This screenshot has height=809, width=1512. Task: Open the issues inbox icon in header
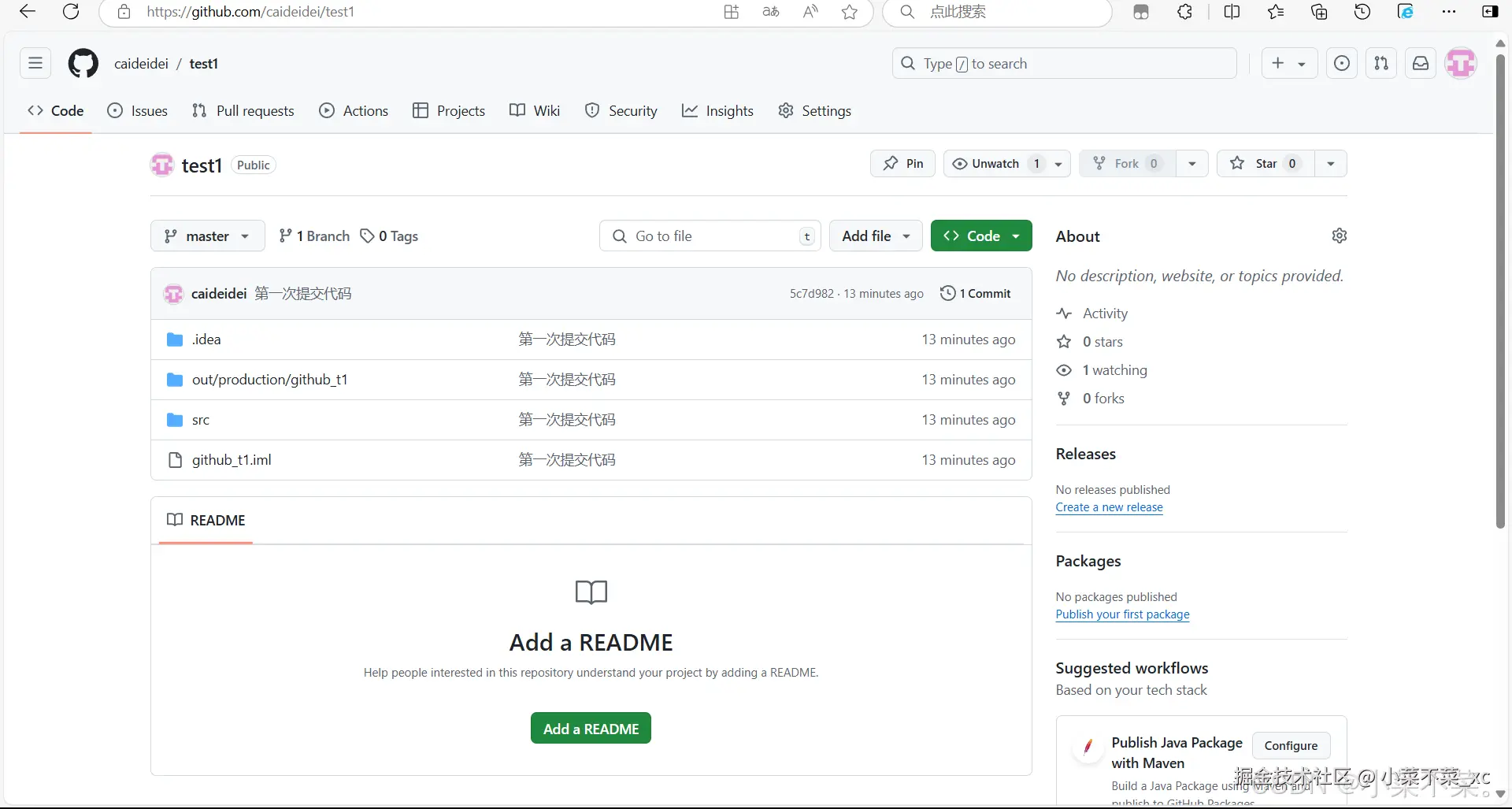(x=1342, y=63)
